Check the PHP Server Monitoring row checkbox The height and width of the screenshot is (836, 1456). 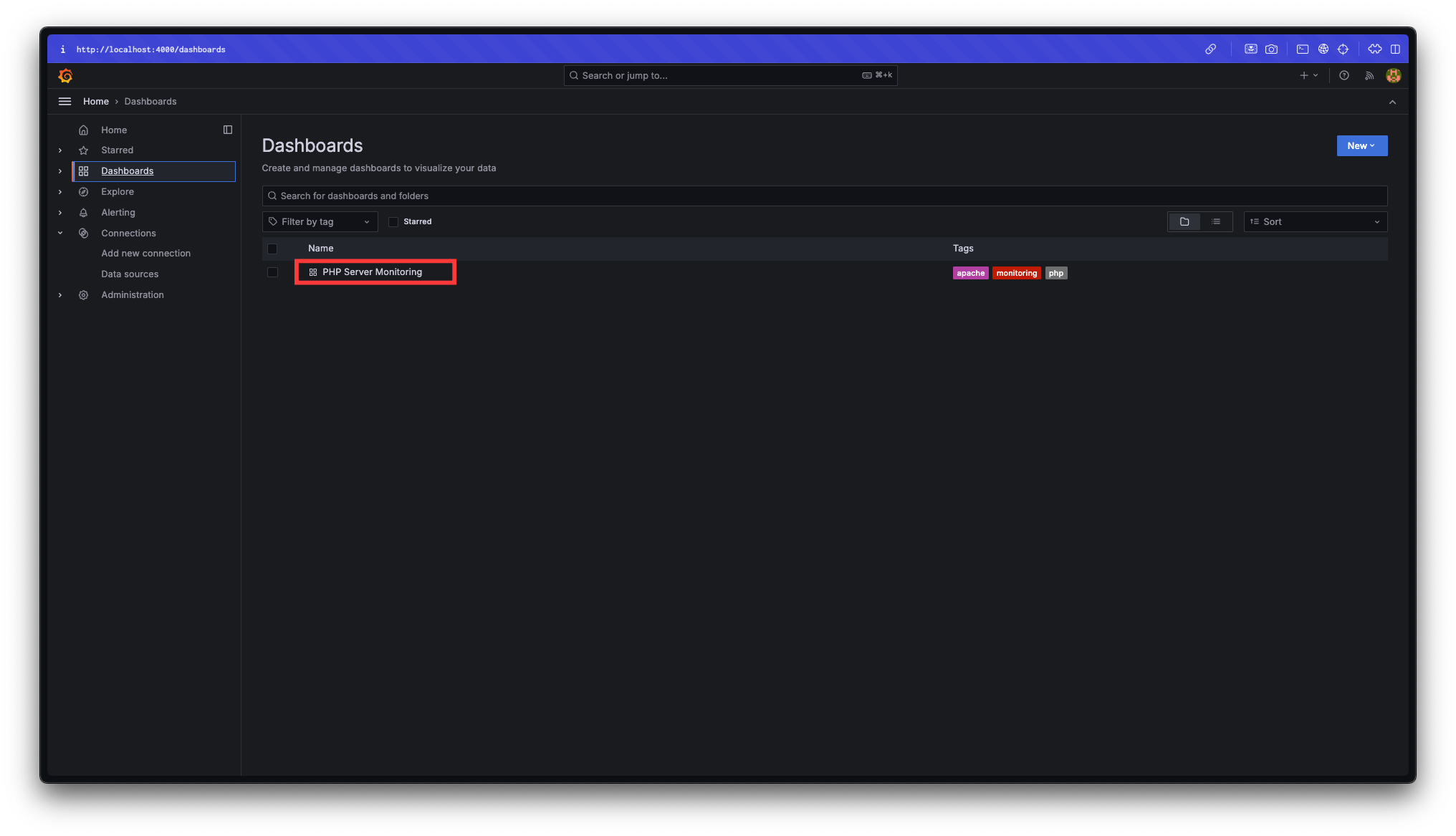tap(272, 272)
